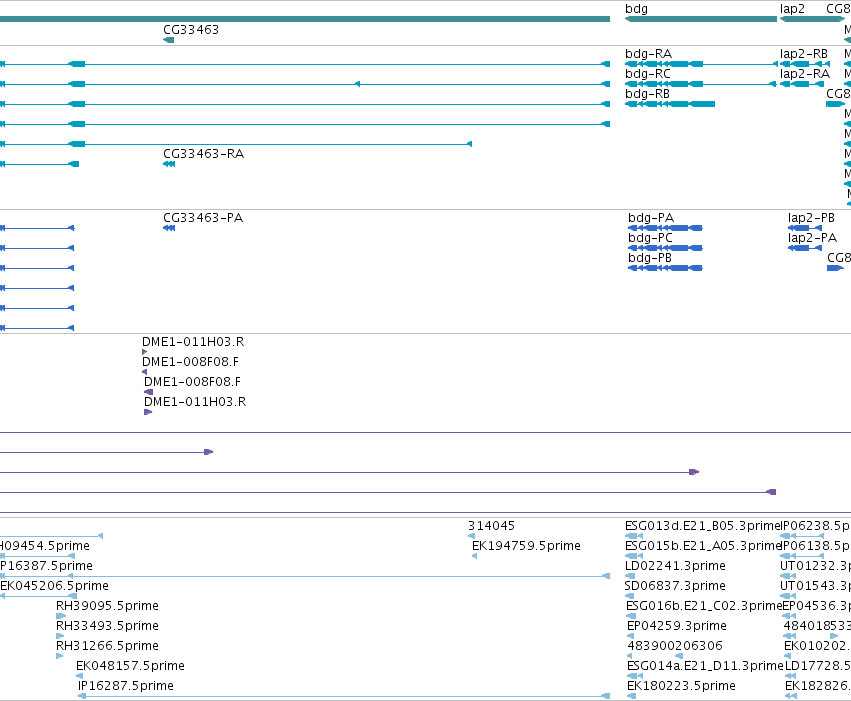Select the EK048157.5prime EST label
This screenshot has height=701, width=851.
(x=130, y=666)
